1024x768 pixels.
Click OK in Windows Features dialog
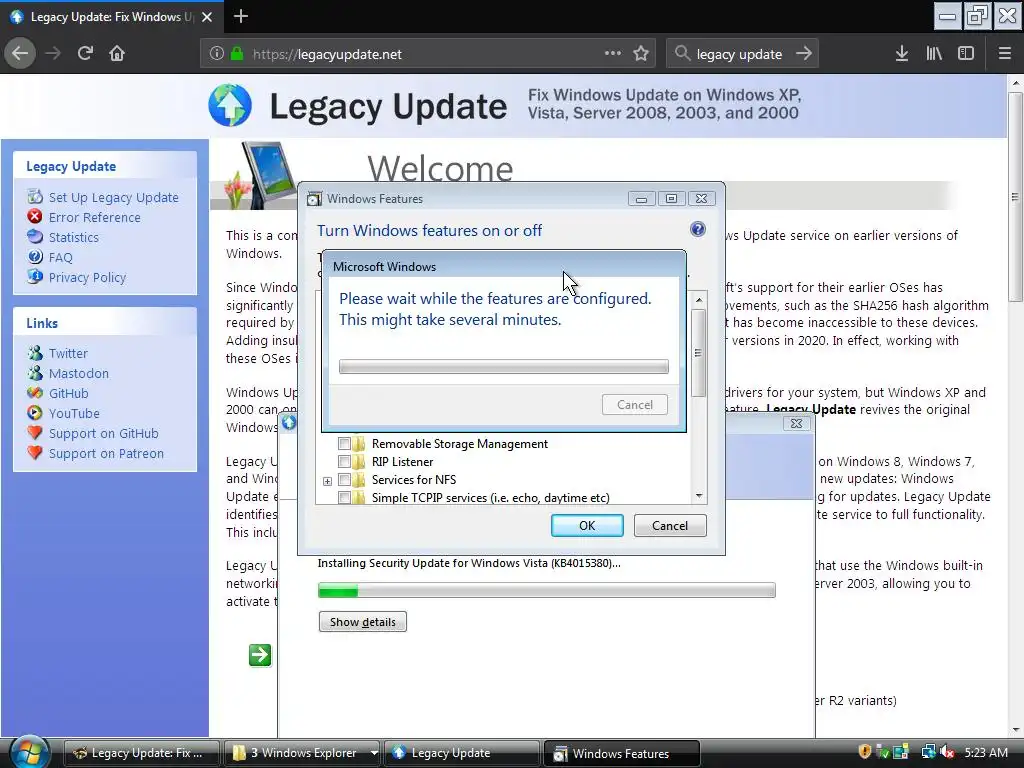click(587, 526)
